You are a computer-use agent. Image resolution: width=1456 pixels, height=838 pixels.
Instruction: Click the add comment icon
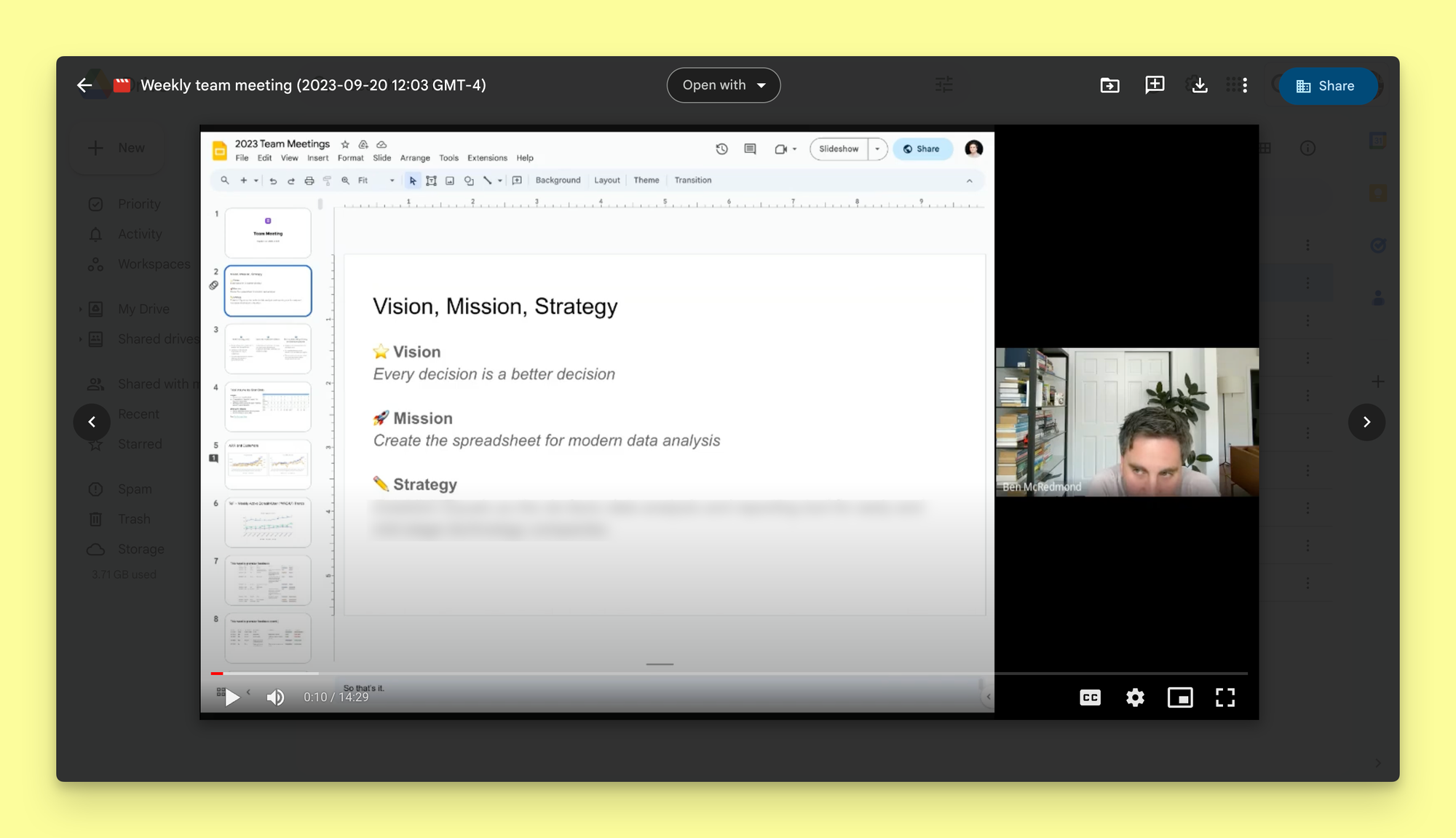coord(1155,85)
